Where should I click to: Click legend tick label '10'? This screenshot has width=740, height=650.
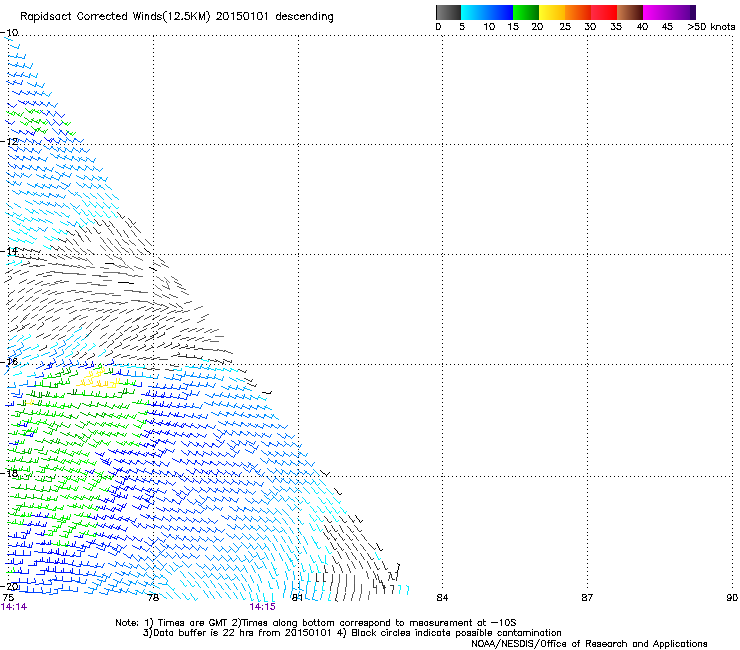click(x=489, y=27)
